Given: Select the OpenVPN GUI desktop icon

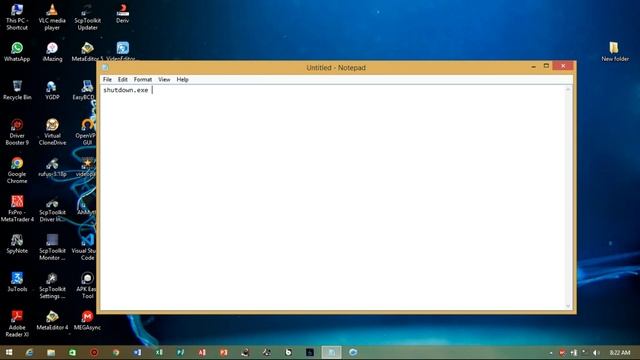Looking at the screenshot, I should click(x=86, y=132).
